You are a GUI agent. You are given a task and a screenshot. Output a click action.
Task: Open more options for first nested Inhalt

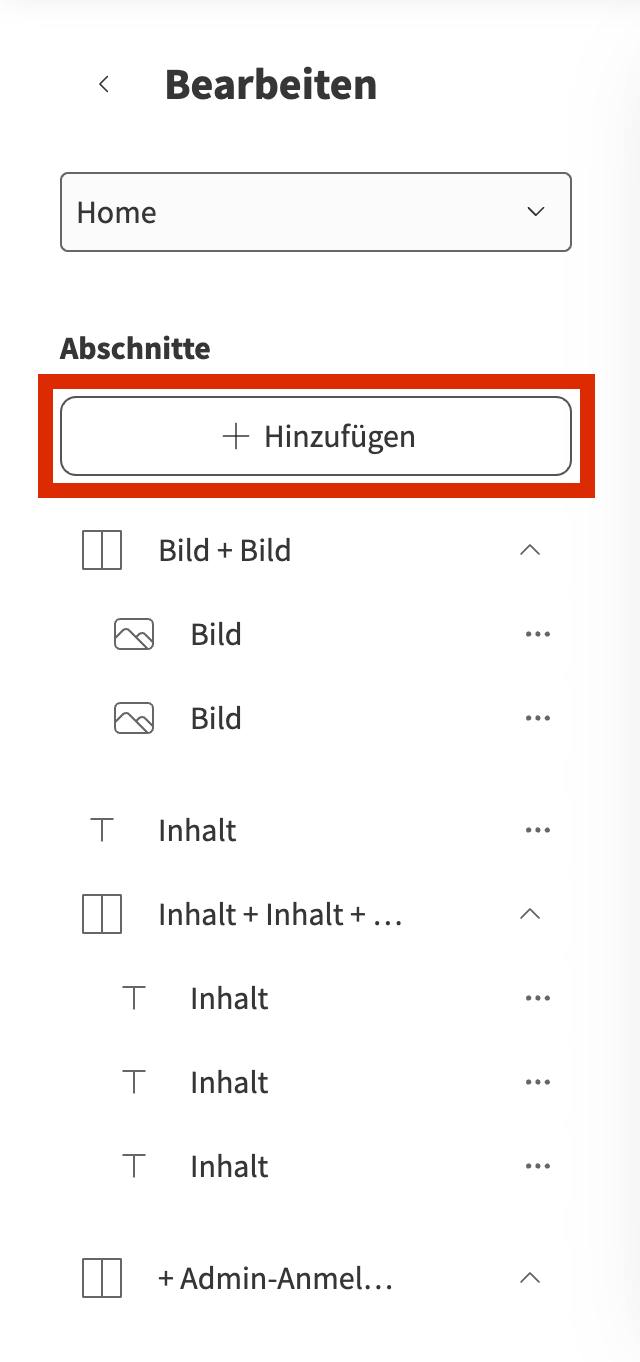(x=538, y=998)
